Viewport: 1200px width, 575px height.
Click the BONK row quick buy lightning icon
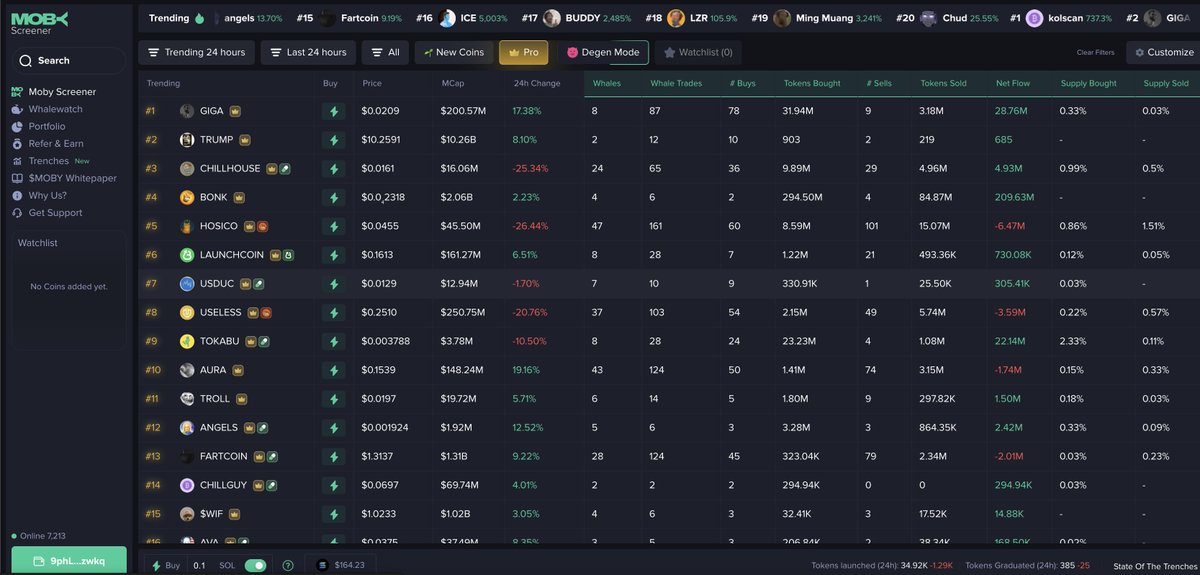(334, 197)
